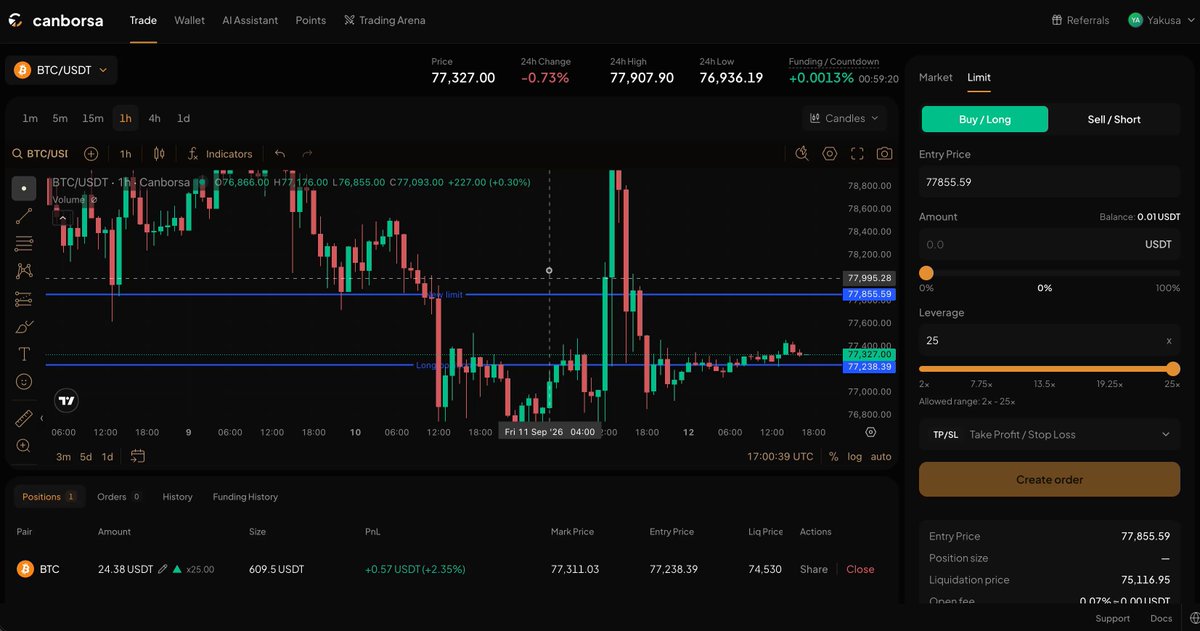Select the trend line drawing tool

click(x=24, y=215)
